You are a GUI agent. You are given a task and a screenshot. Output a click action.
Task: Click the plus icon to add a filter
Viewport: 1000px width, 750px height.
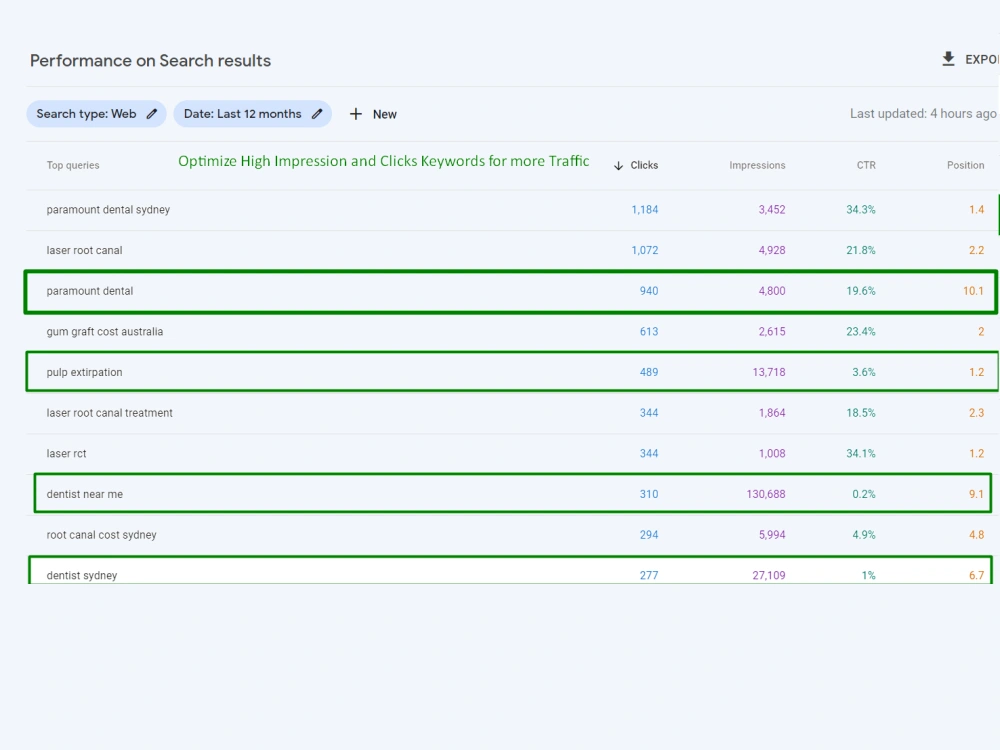[356, 114]
